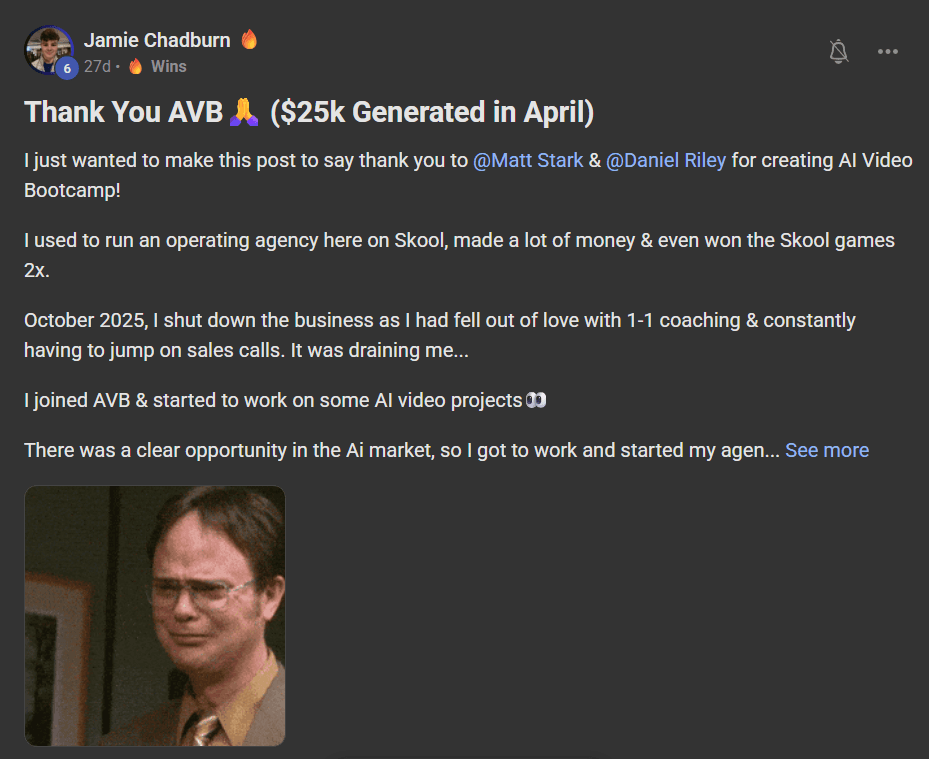Click the level 6 badge on avatar
929x759 pixels.
(x=67, y=68)
